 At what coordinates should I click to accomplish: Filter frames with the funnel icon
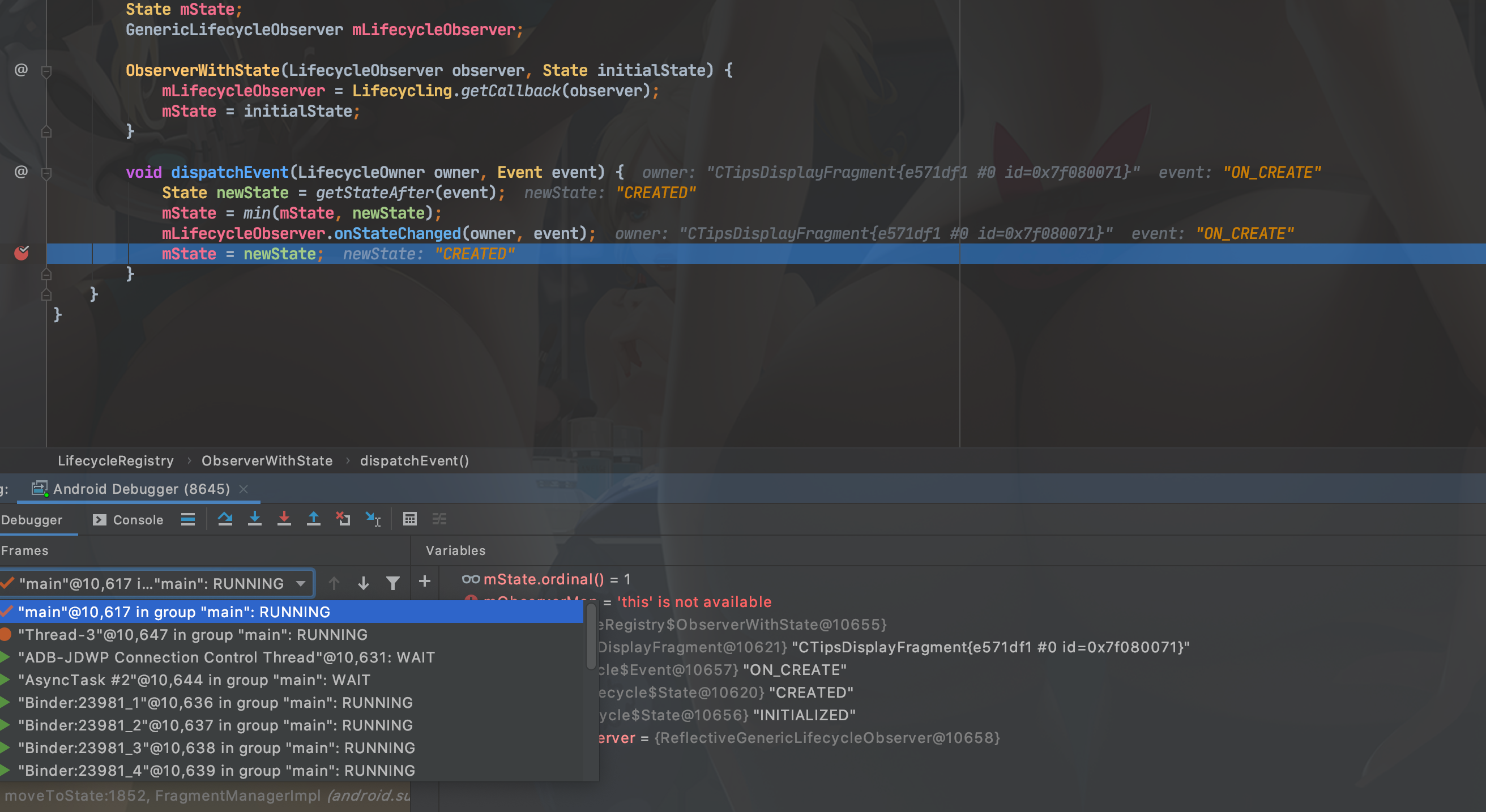click(393, 583)
